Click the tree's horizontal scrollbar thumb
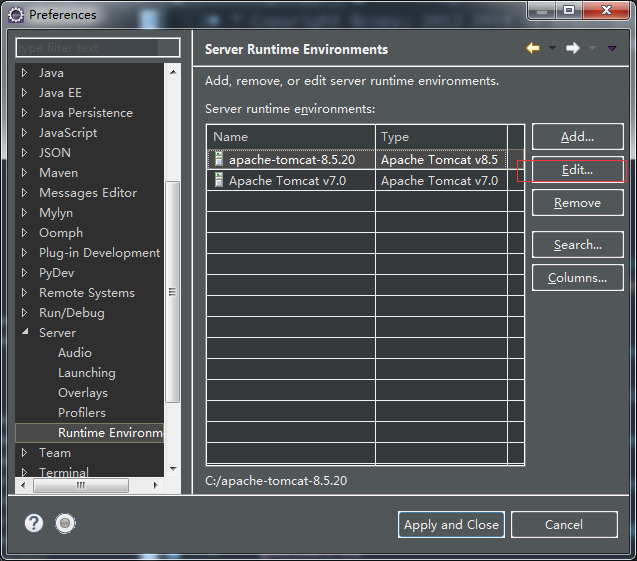637x561 pixels. click(x=81, y=485)
